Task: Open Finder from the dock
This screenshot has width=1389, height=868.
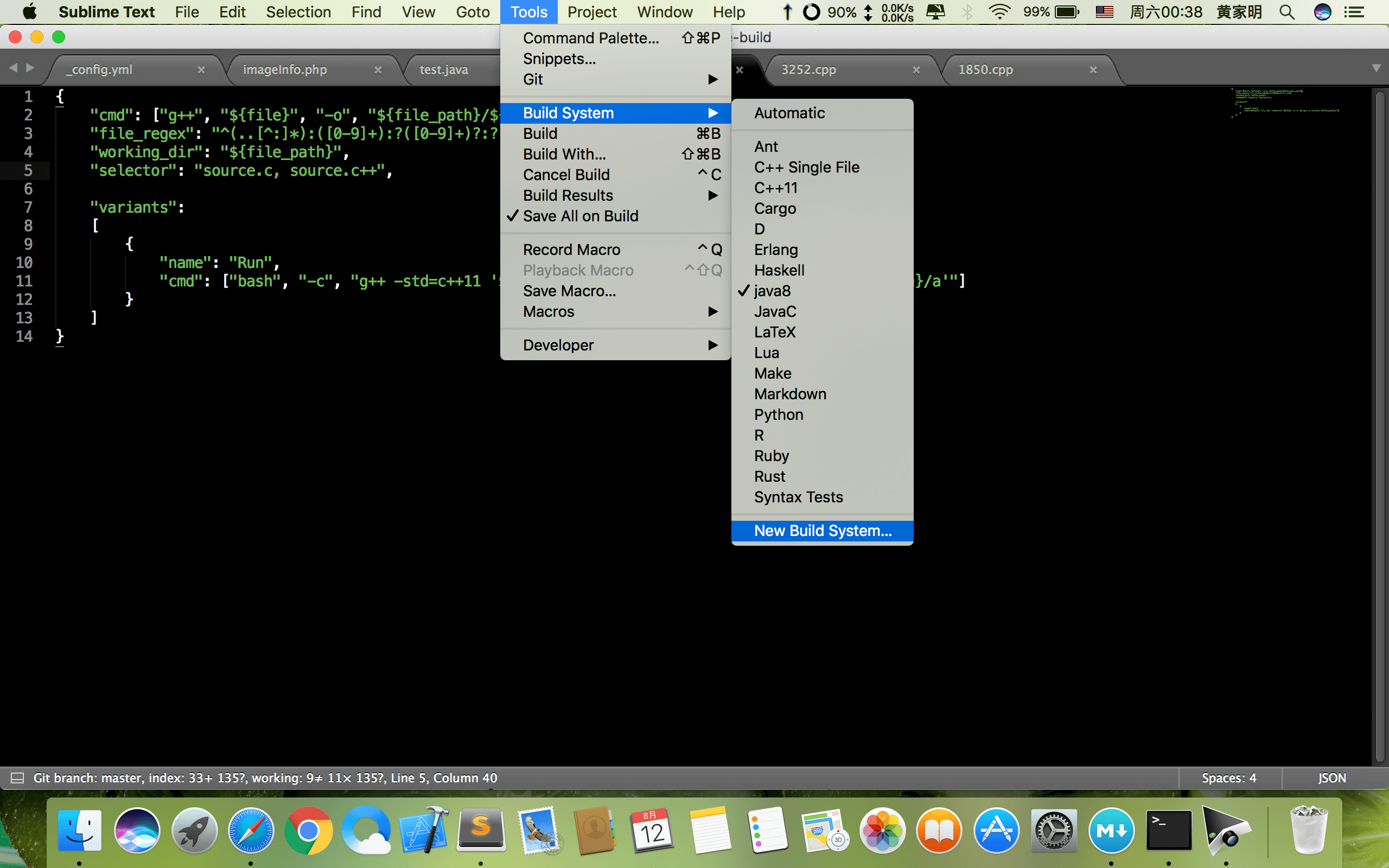Action: 80,830
